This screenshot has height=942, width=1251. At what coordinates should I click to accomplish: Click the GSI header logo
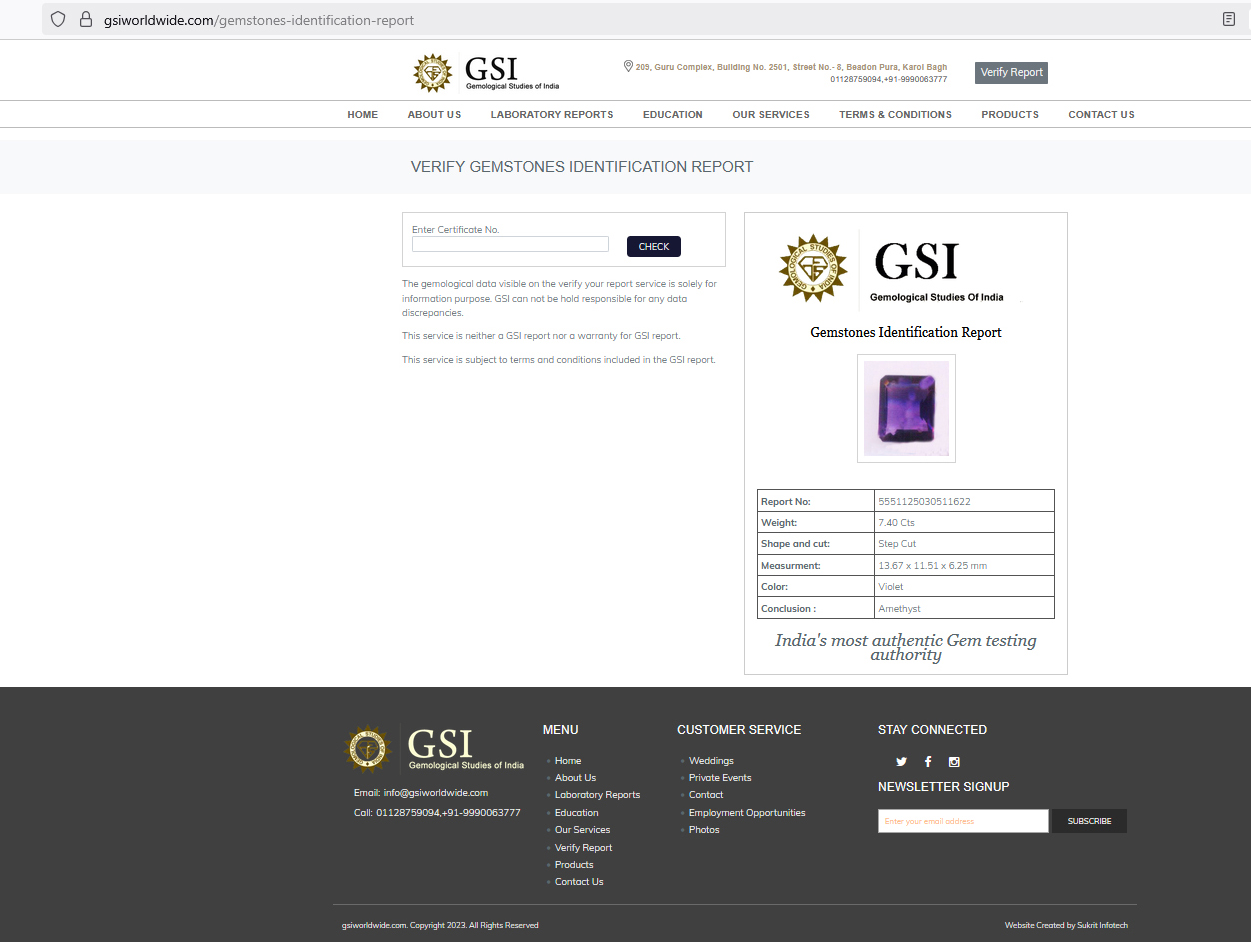pyautogui.click(x=487, y=72)
